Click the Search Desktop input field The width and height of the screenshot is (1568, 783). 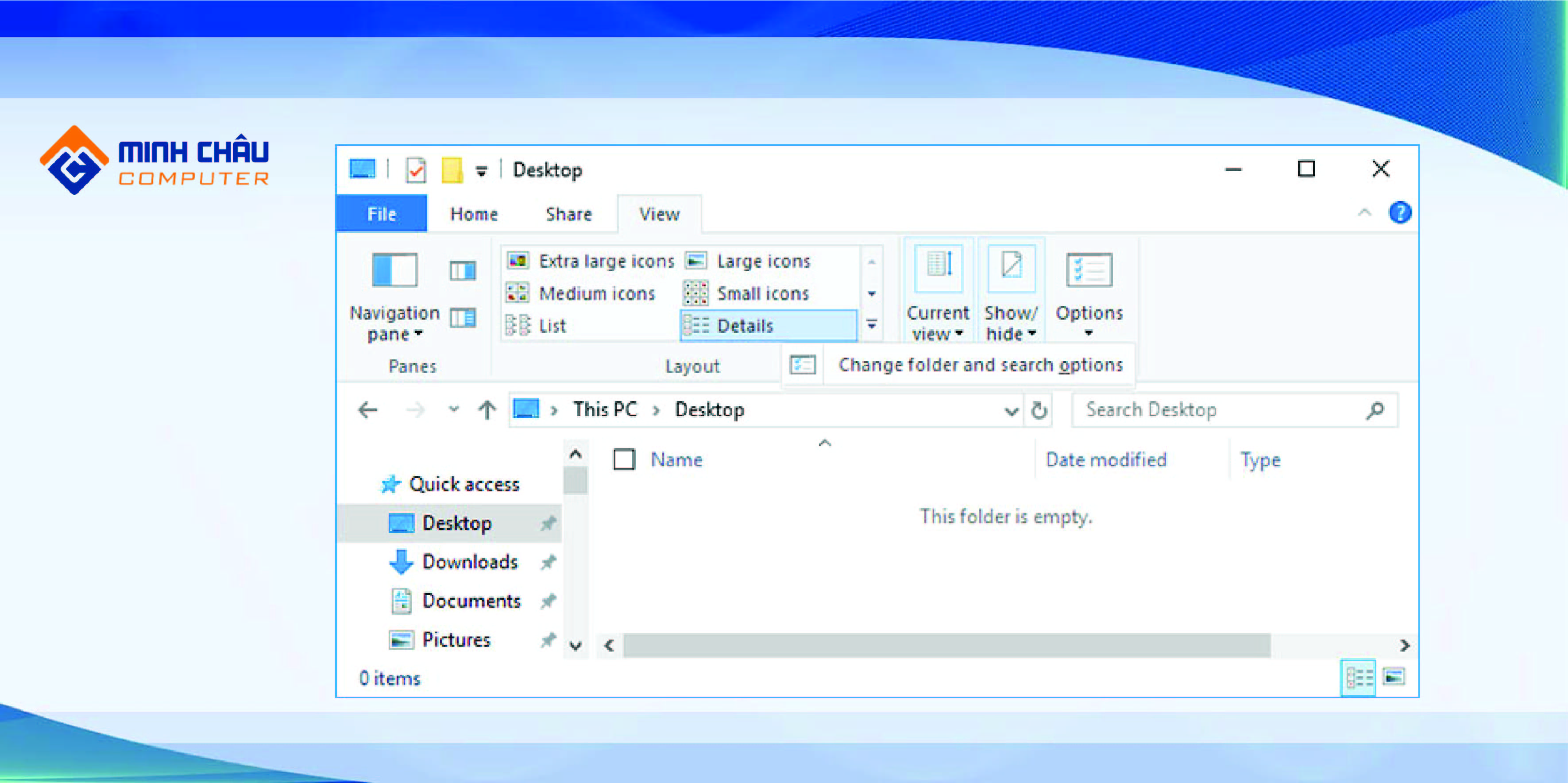(1220, 408)
